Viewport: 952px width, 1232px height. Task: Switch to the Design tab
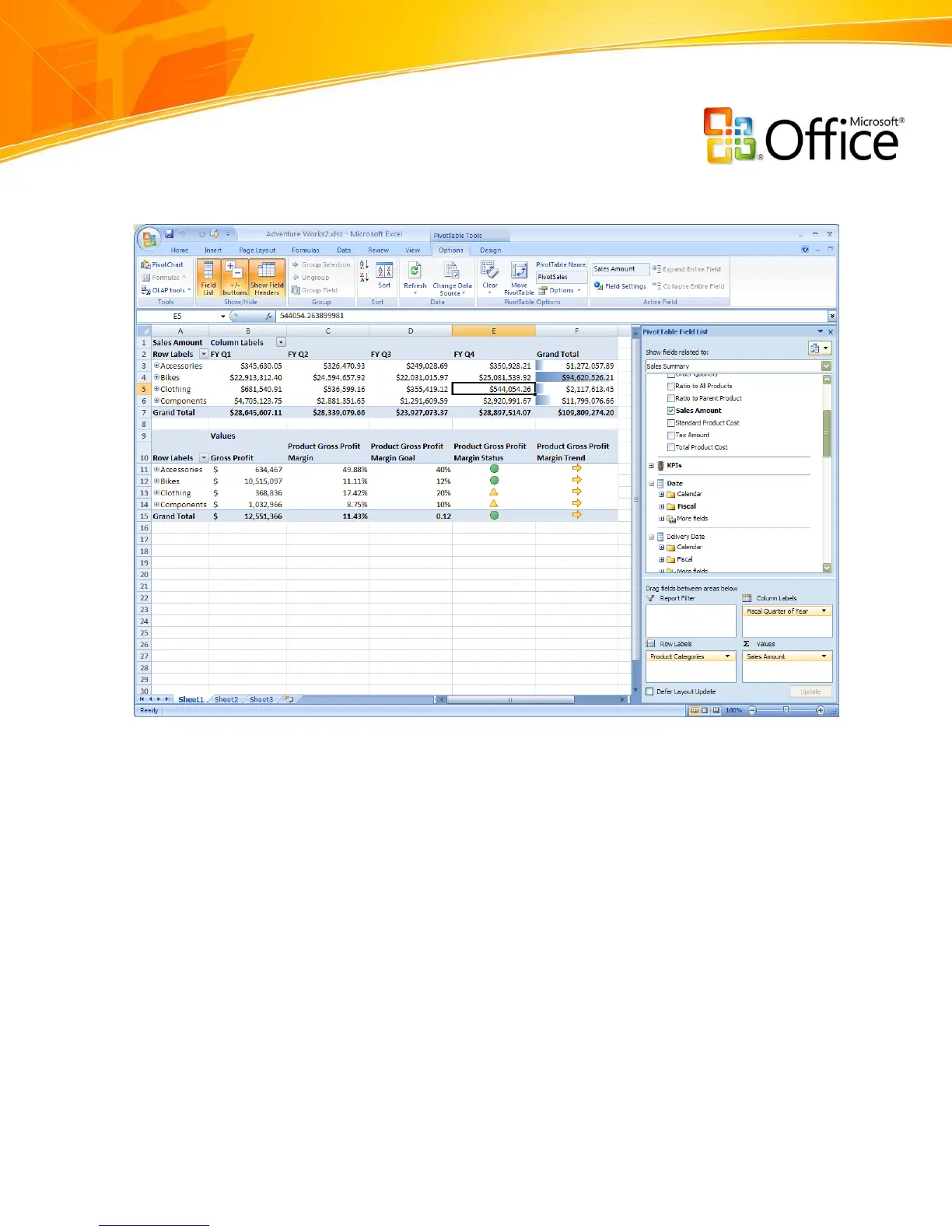[490, 250]
